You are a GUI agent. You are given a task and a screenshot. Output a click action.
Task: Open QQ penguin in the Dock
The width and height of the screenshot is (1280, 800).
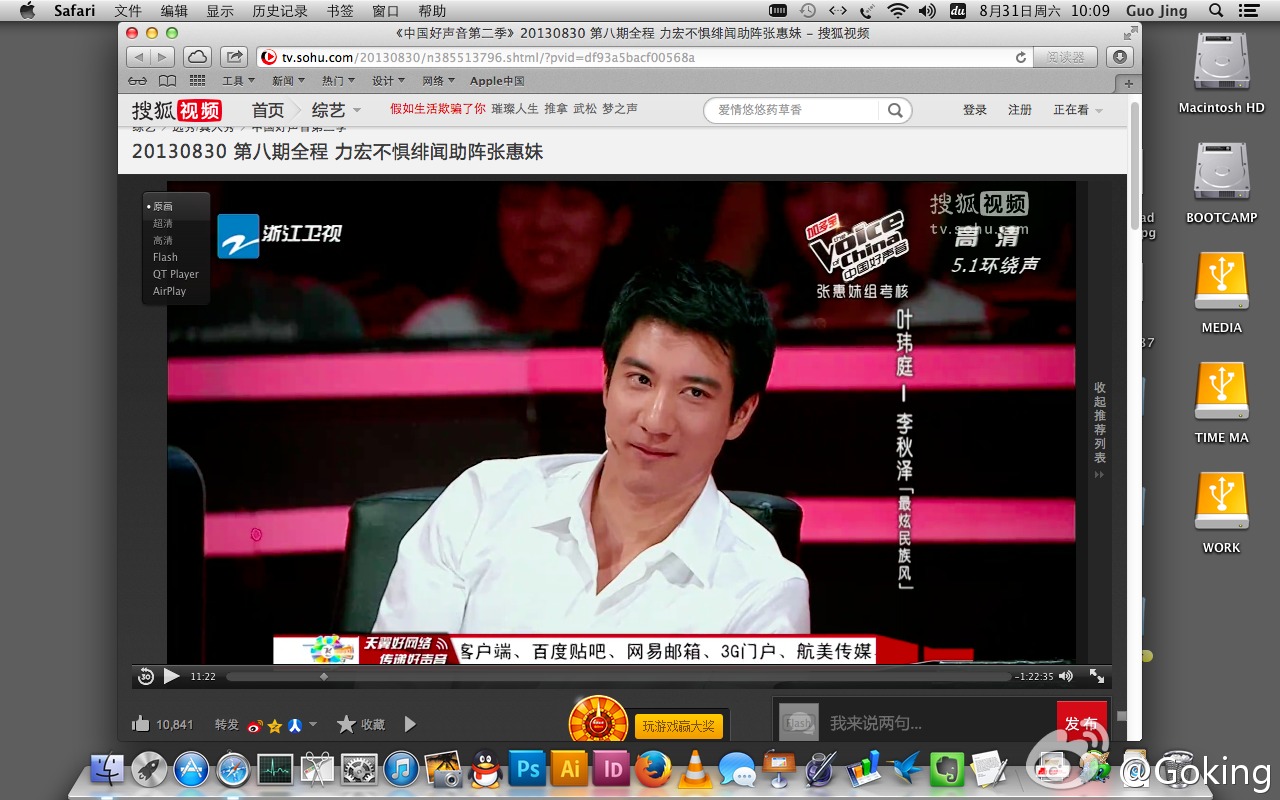click(x=485, y=769)
